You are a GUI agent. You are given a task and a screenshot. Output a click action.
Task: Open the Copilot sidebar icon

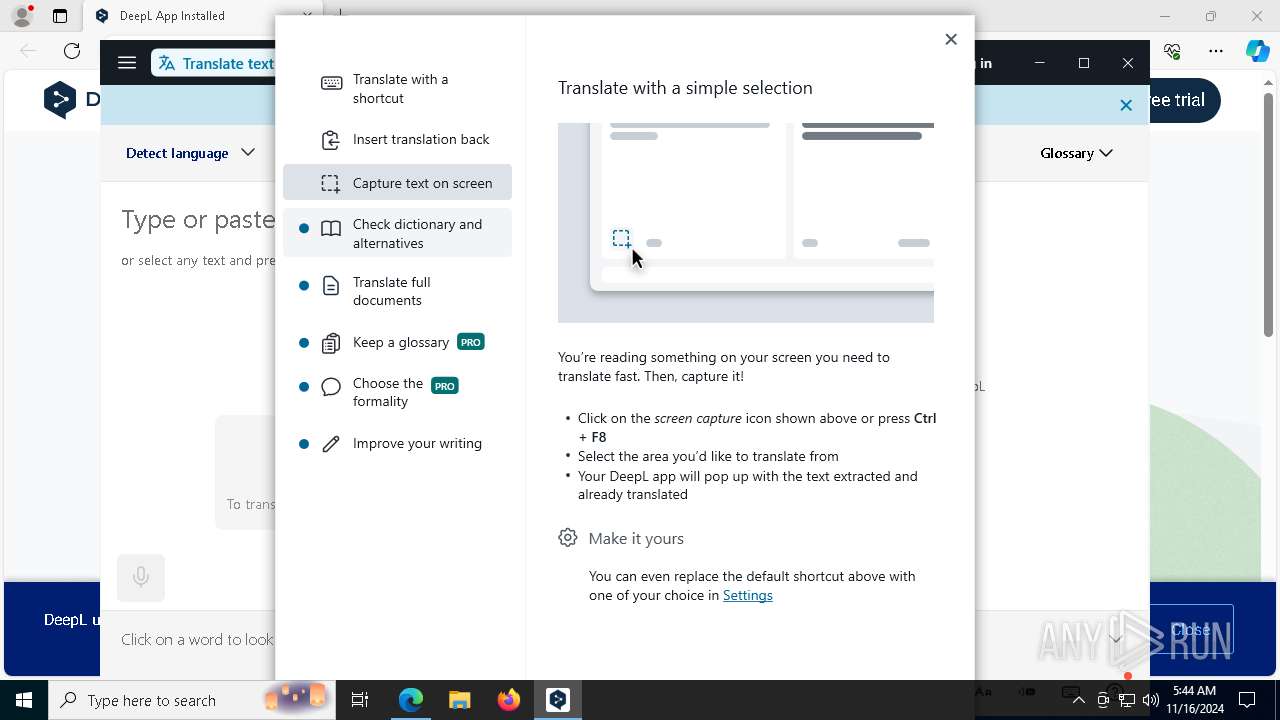[x=1258, y=51]
